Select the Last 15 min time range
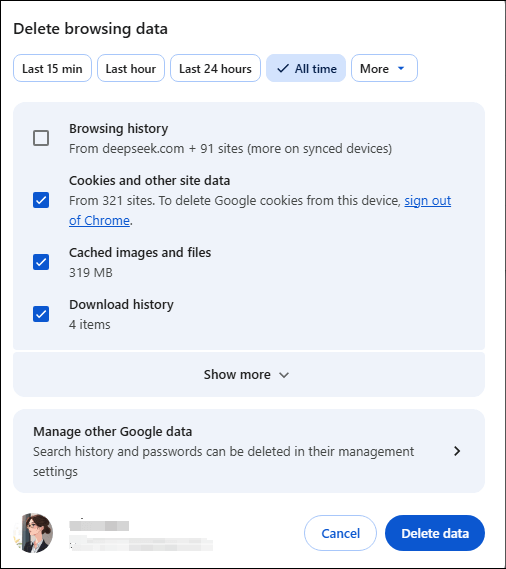506x569 pixels. point(52,68)
